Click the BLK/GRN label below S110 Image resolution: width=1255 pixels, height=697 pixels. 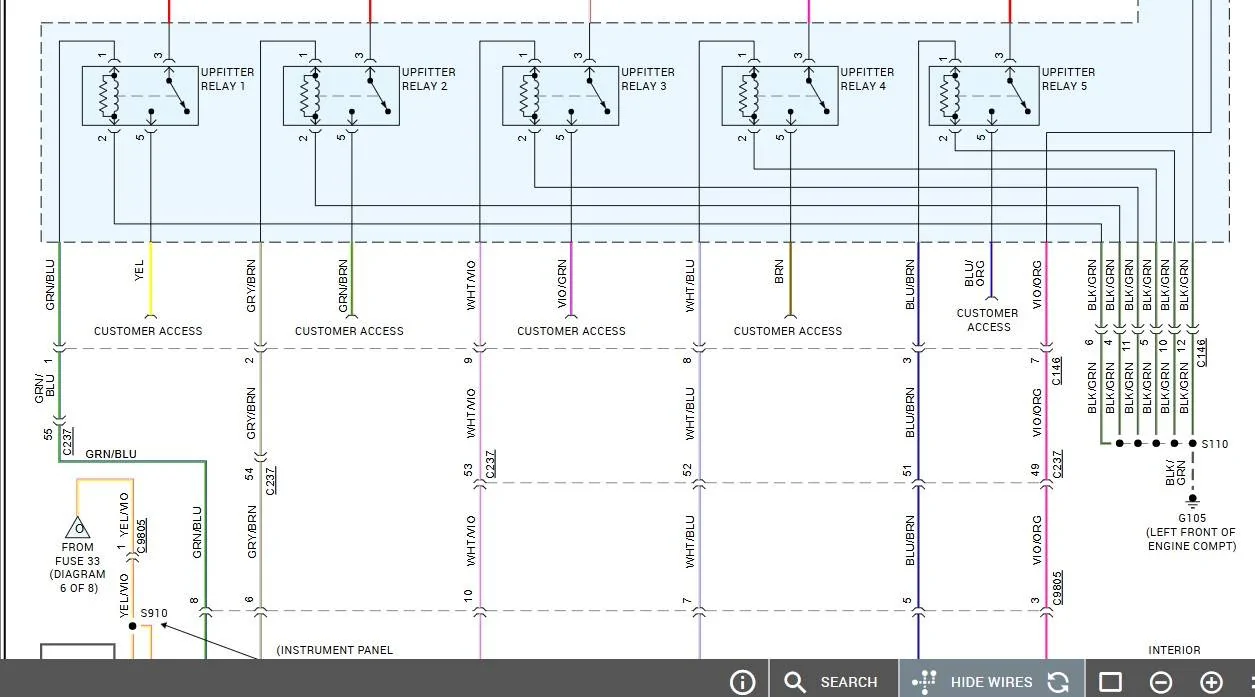pos(1175,474)
